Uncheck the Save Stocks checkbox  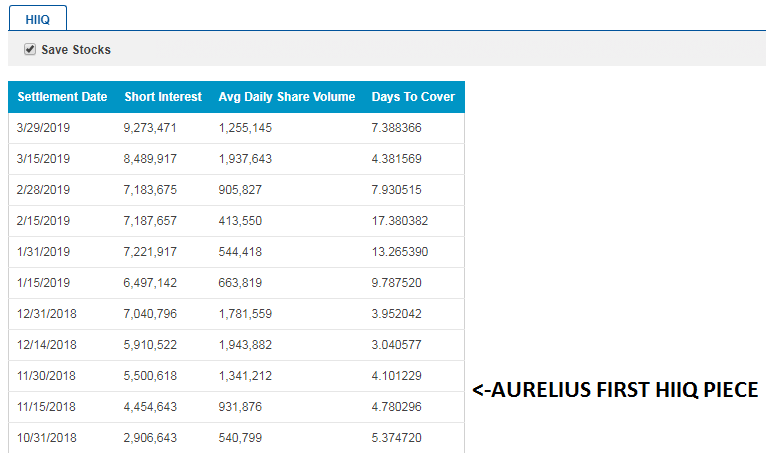click(x=30, y=49)
